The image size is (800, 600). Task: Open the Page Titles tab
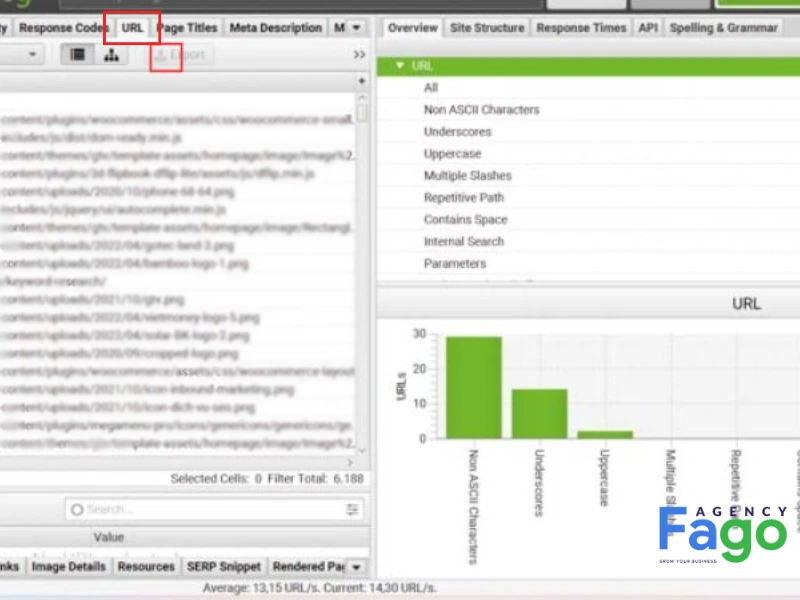point(187,28)
